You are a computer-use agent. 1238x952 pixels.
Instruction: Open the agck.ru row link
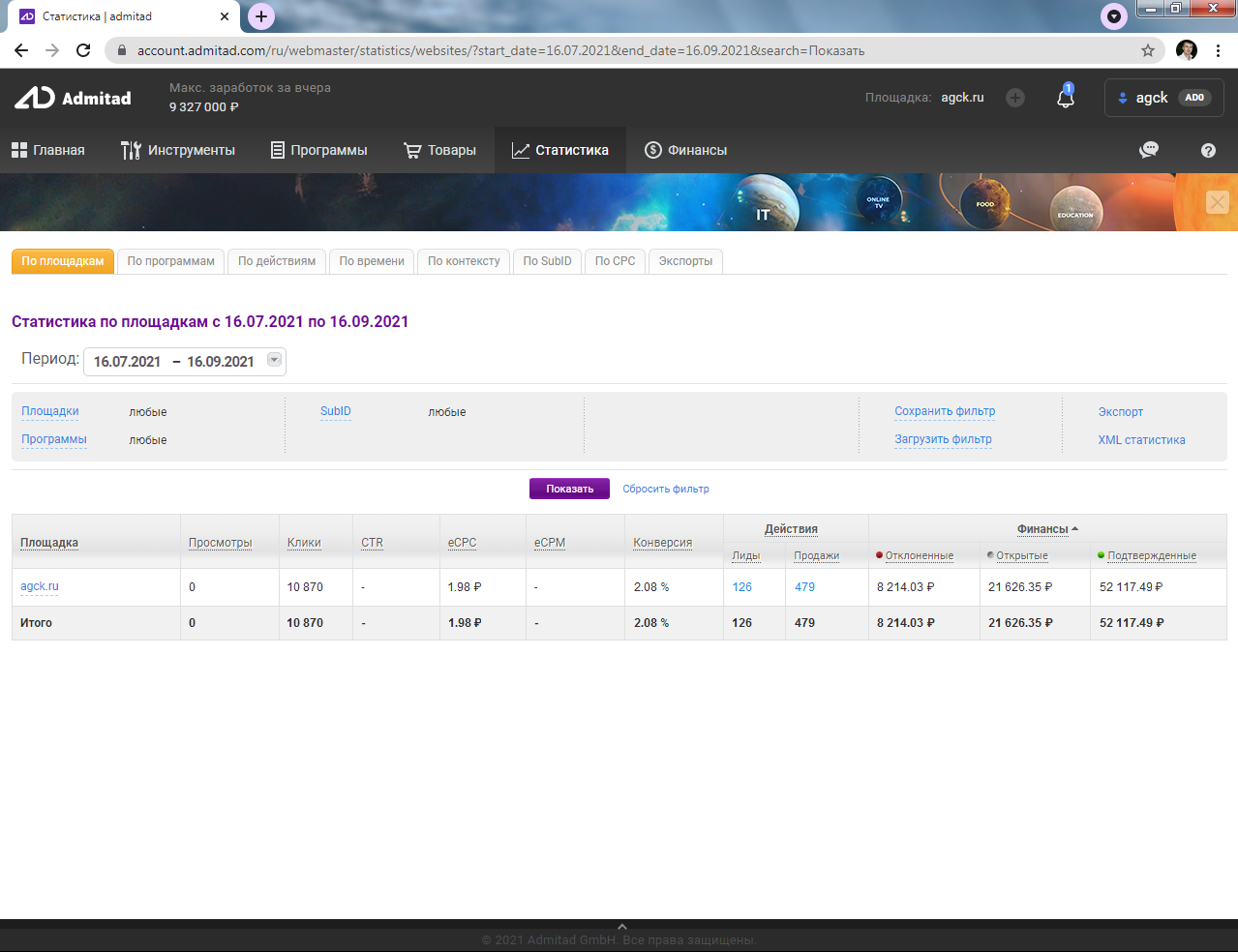pyautogui.click(x=40, y=586)
